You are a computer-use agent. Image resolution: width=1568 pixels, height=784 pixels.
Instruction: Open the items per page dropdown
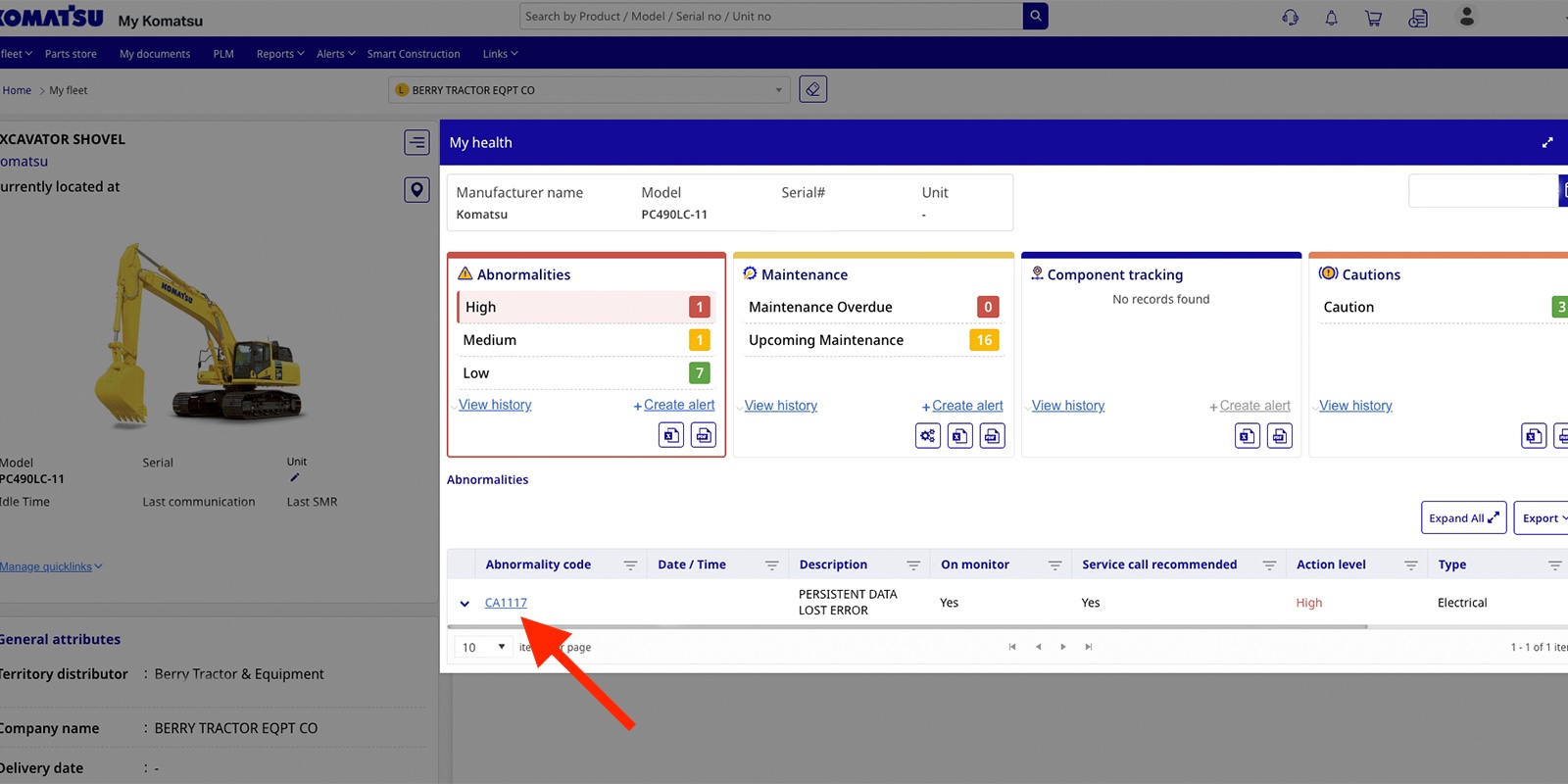click(483, 647)
